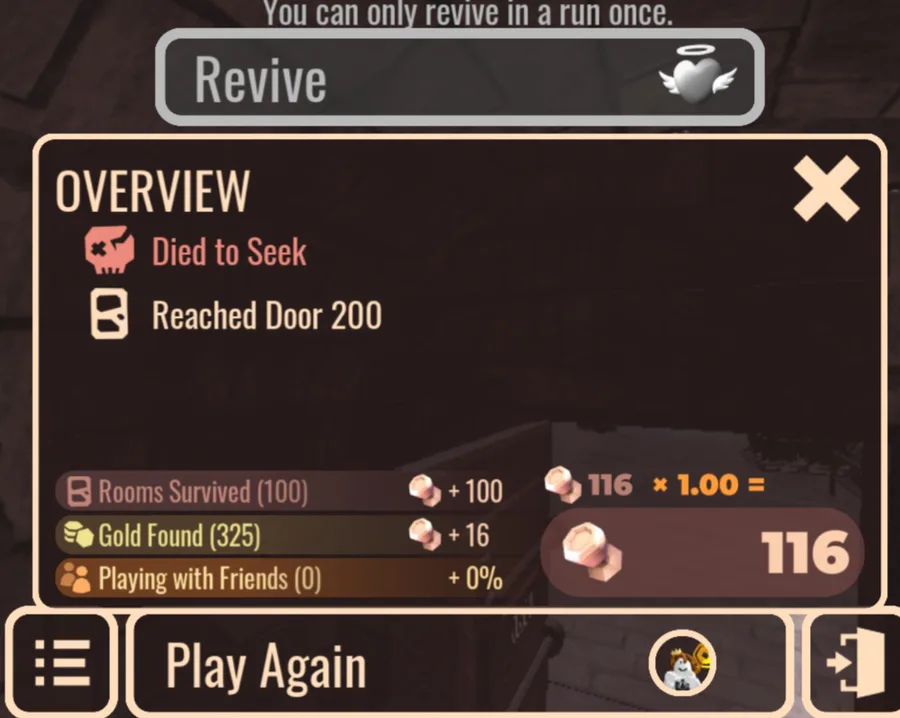Select the Reached Door 200 label
Screen dimensions: 900x718
pos(267,315)
